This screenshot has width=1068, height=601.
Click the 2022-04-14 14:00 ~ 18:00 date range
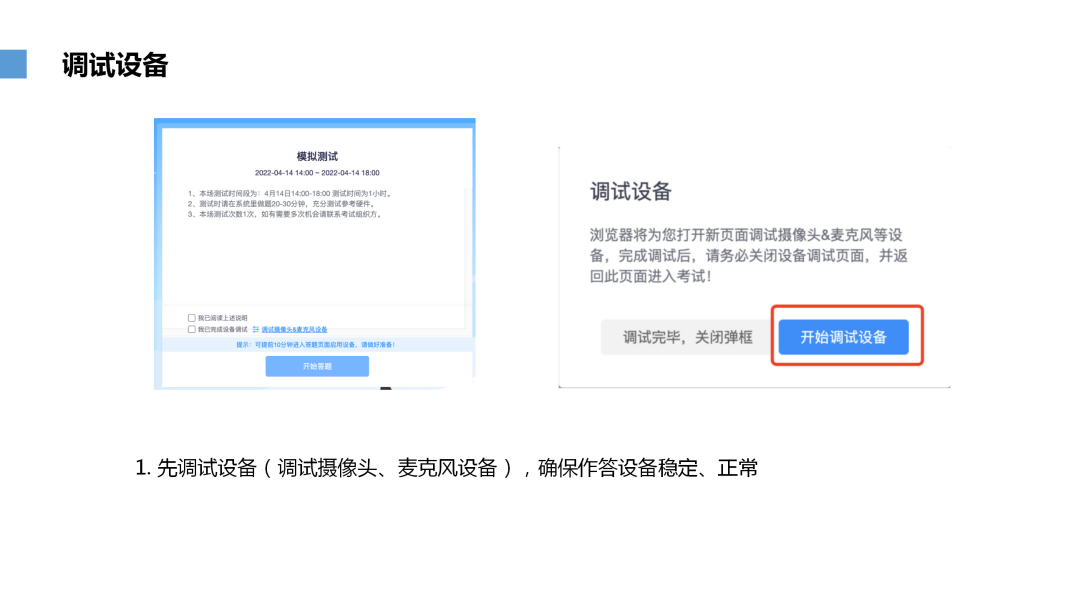point(317,173)
